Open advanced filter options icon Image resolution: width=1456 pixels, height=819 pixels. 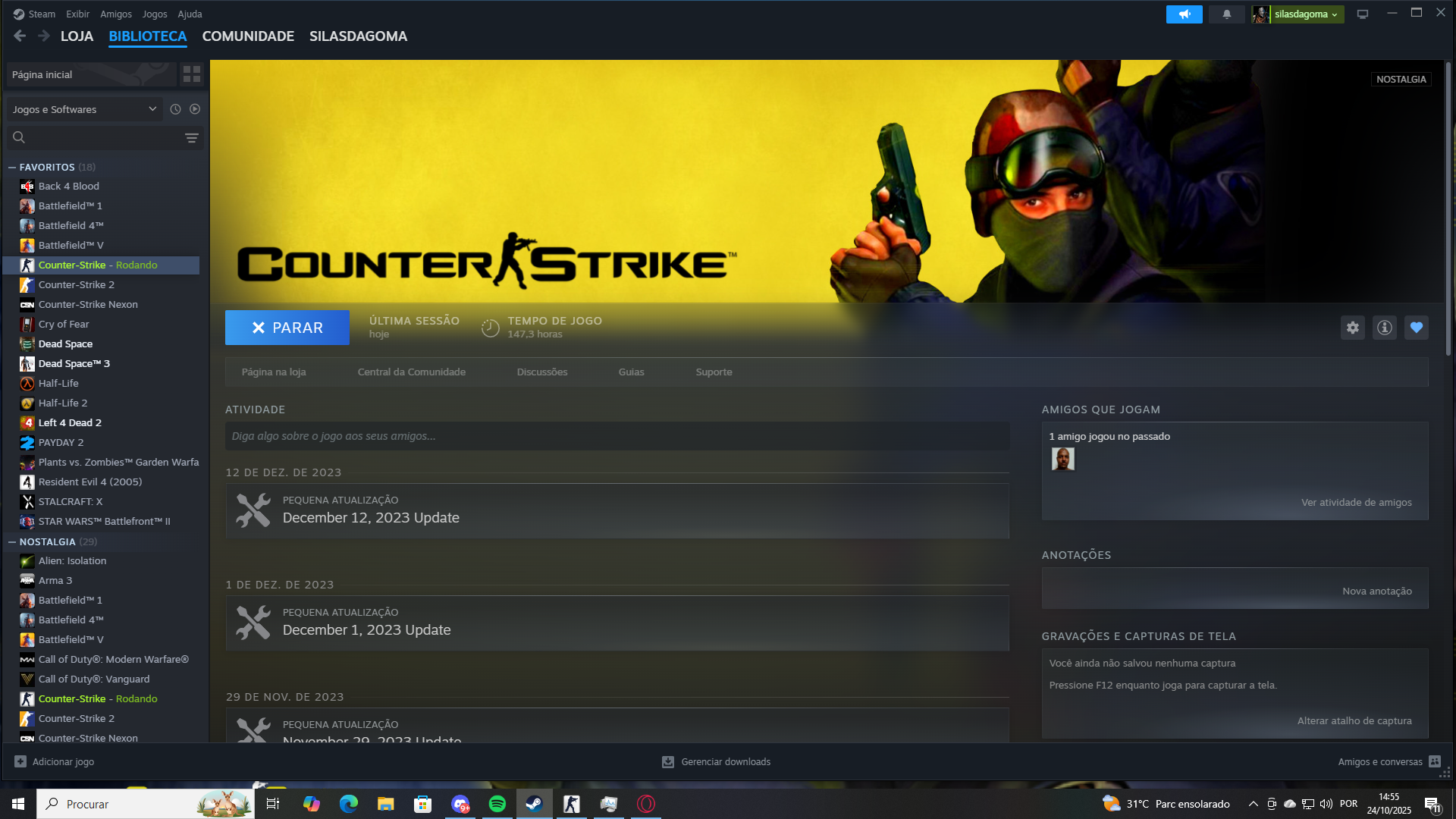[191, 138]
